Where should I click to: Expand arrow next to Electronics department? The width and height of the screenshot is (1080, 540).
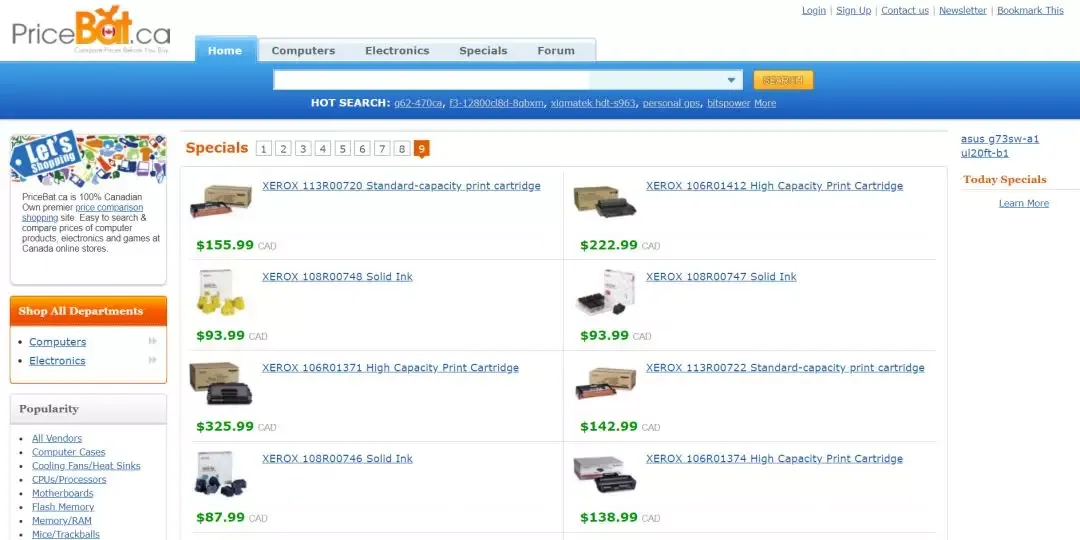[x=153, y=360]
